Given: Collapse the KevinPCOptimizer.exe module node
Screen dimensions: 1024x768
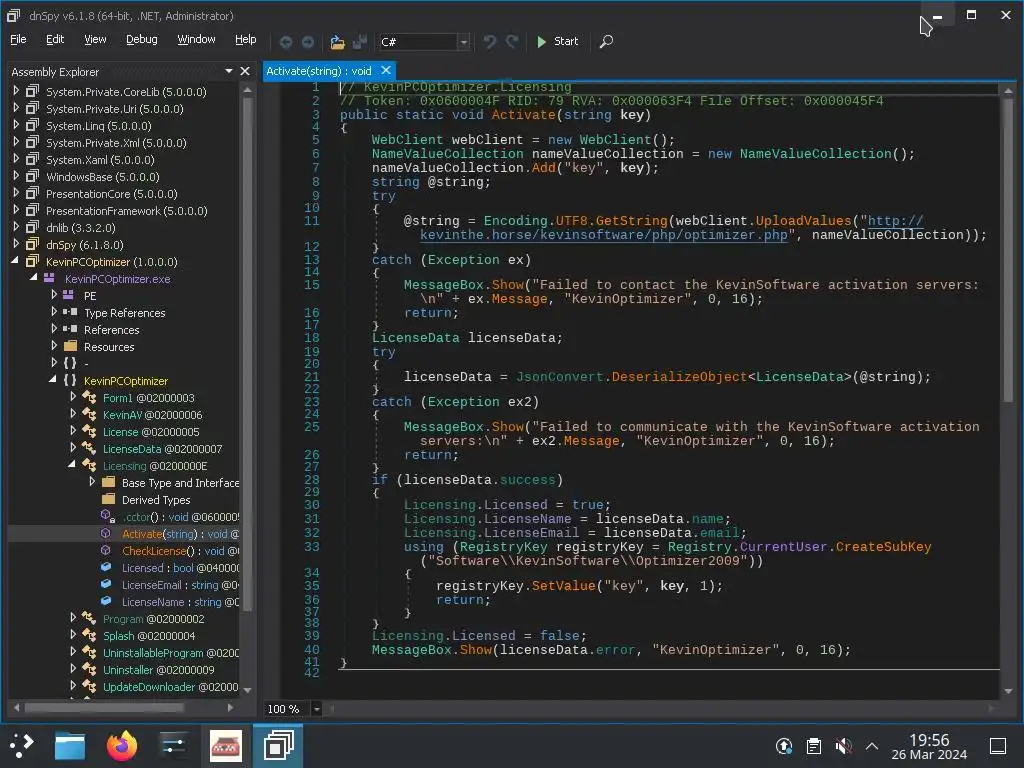Looking at the screenshot, I should pos(33,278).
